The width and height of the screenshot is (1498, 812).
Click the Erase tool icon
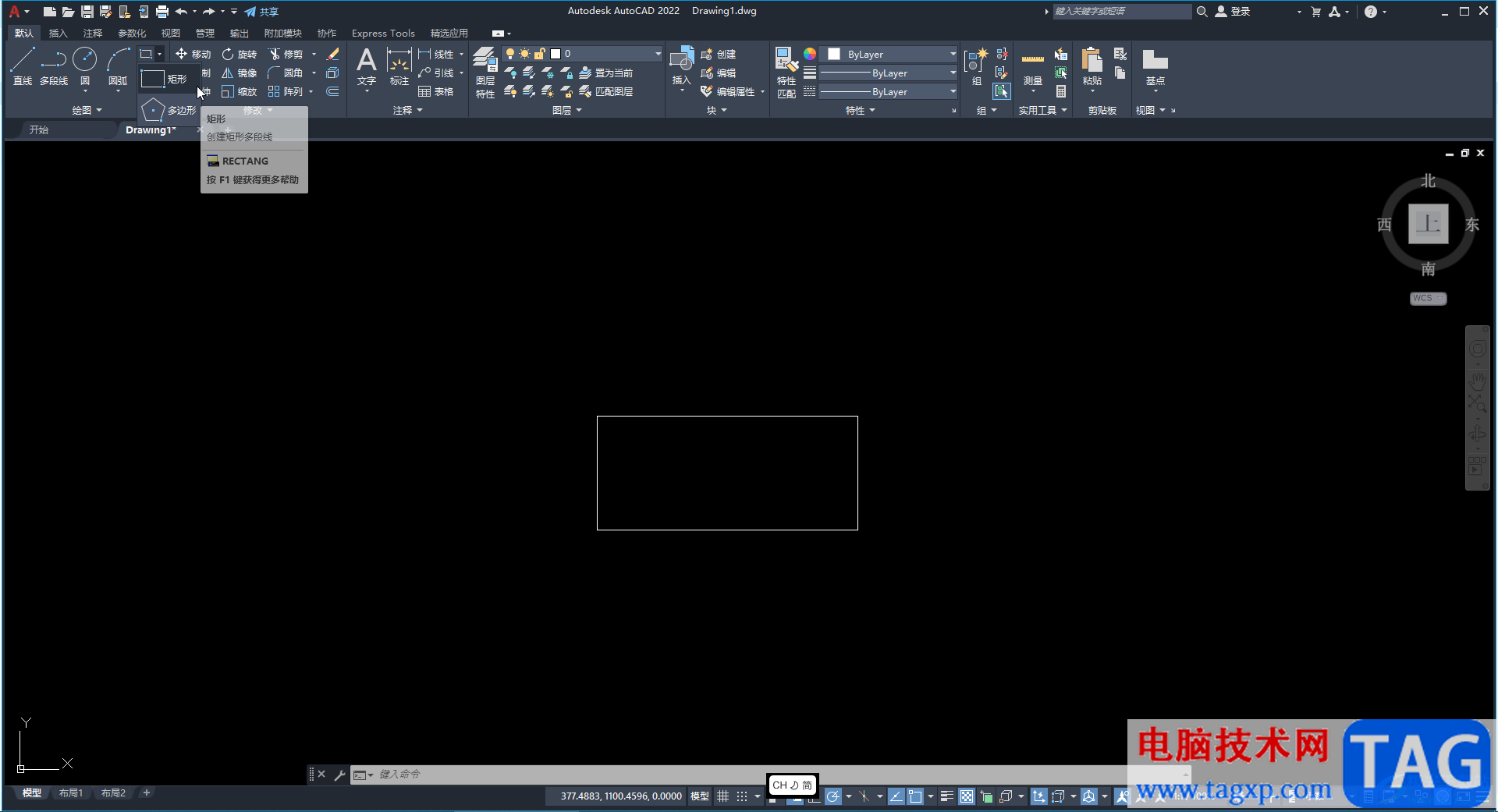pyautogui.click(x=332, y=54)
